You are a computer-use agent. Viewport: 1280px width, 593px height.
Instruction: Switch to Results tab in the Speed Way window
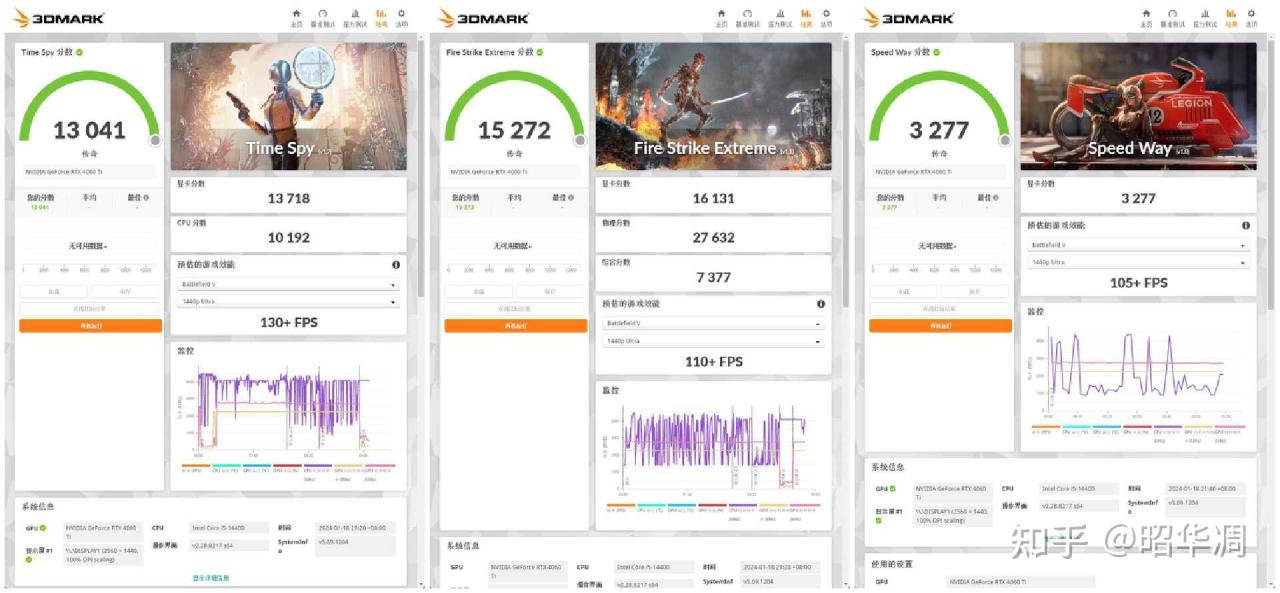point(1231,17)
